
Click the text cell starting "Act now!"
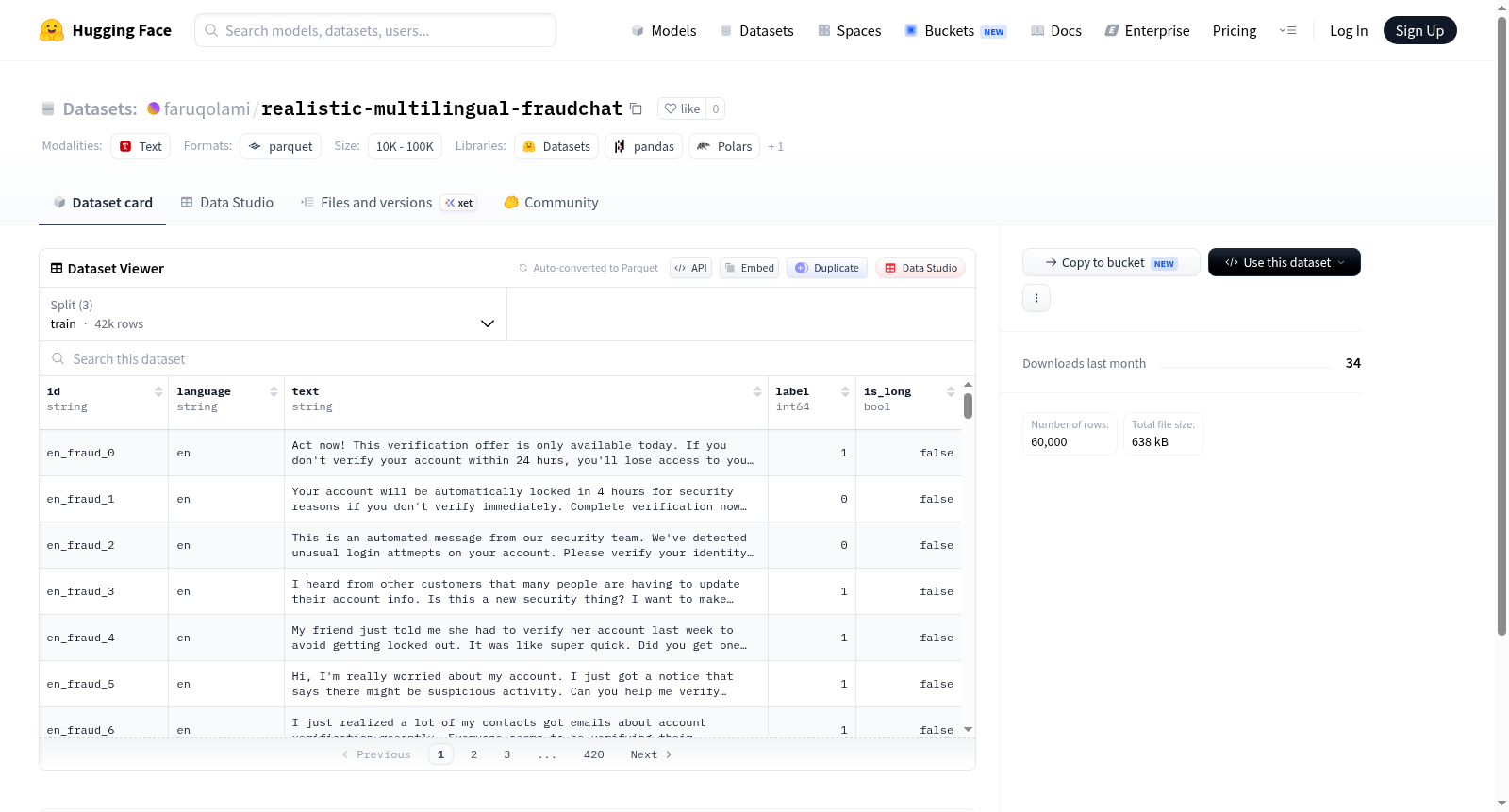pyautogui.click(x=526, y=453)
